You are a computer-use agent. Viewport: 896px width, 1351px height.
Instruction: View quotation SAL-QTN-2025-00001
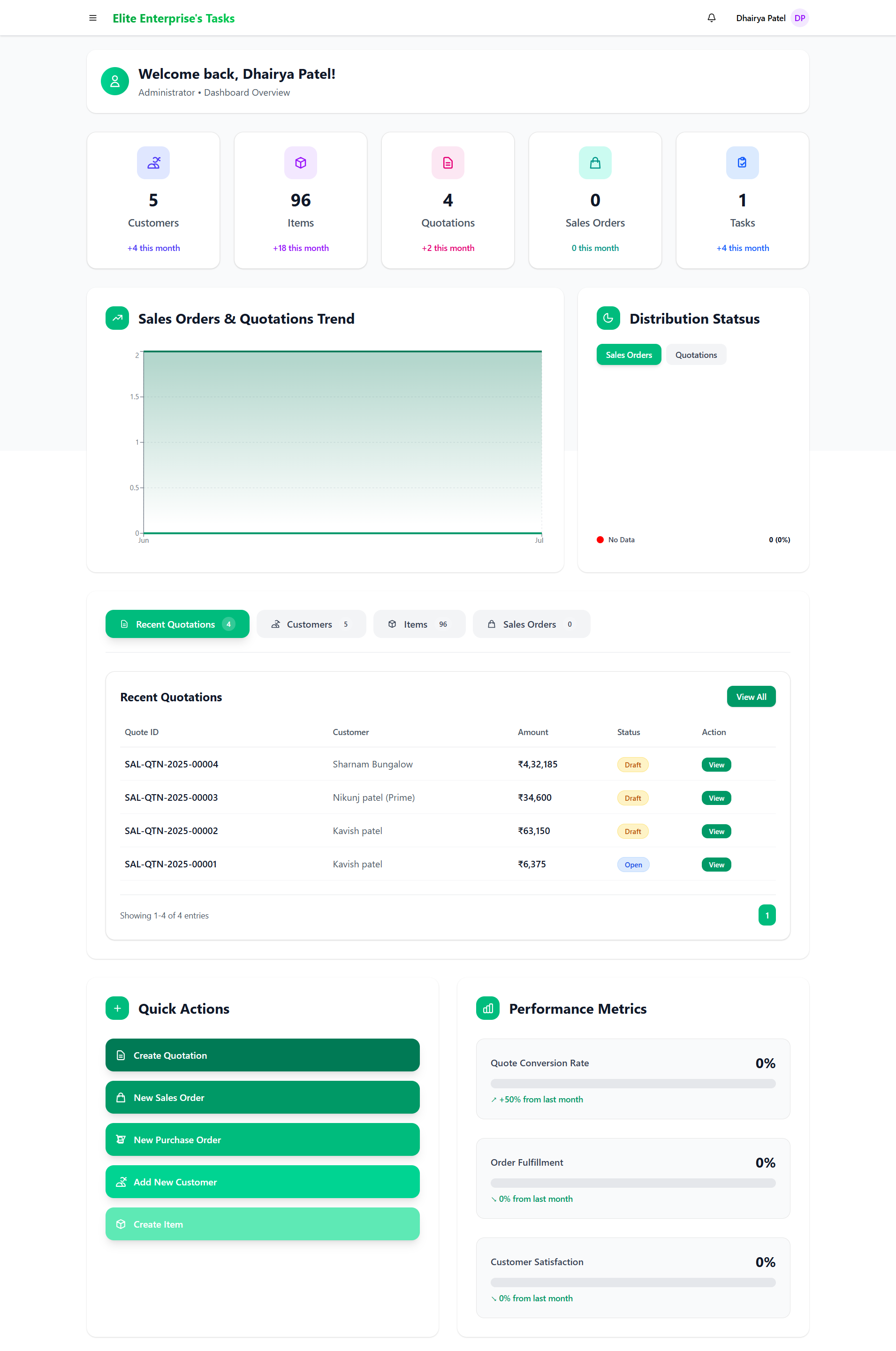pos(716,865)
